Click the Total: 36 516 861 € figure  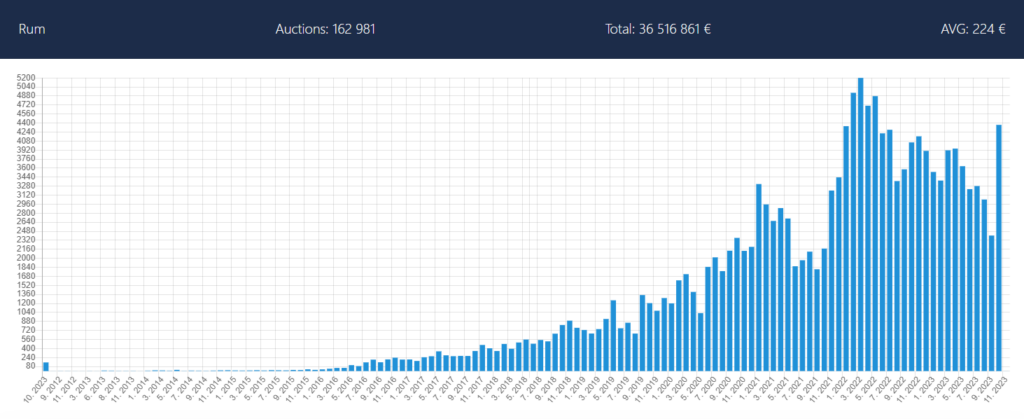pyautogui.click(x=657, y=29)
